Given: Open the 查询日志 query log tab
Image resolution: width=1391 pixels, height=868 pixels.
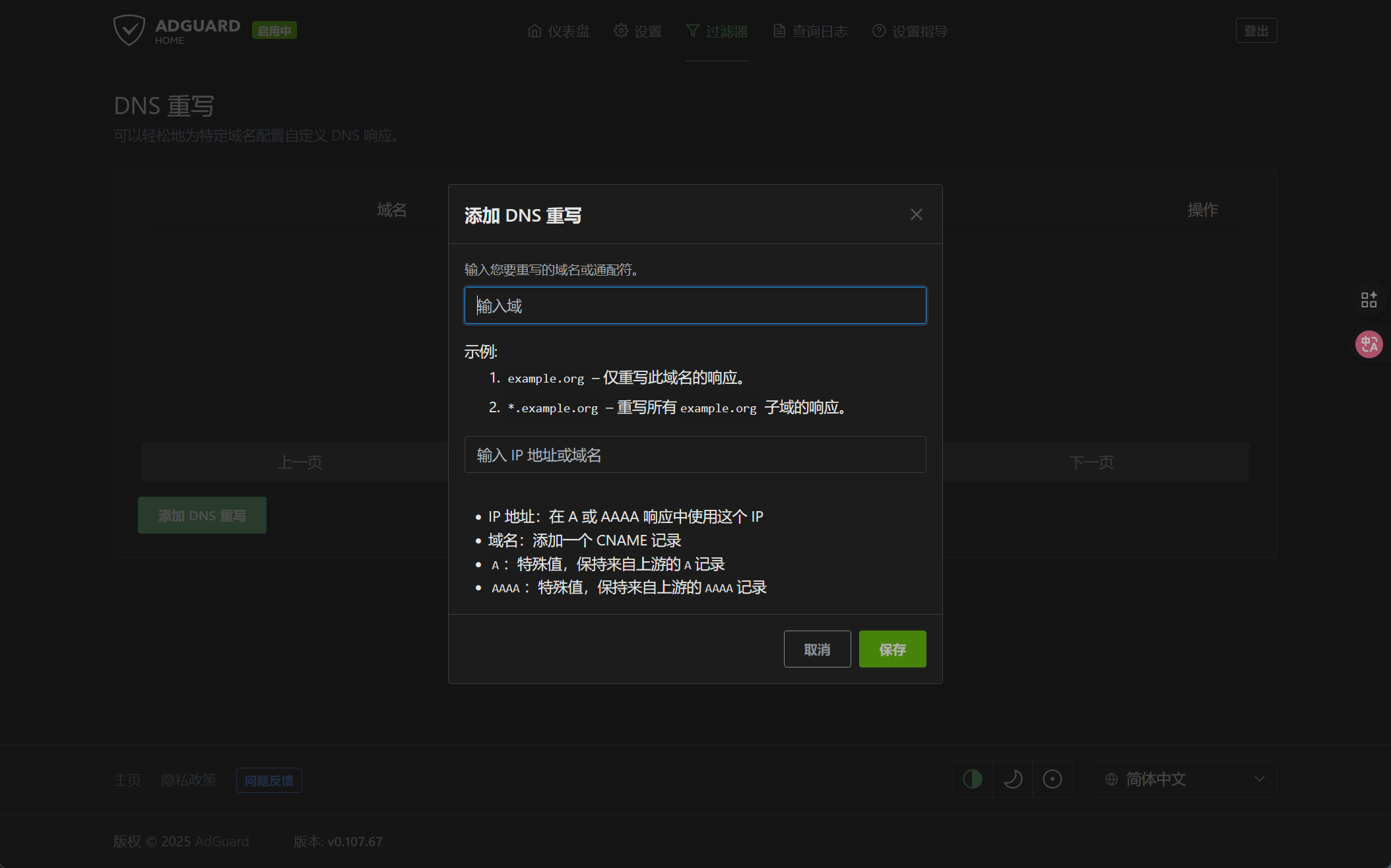Looking at the screenshot, I should pos(810,31).
